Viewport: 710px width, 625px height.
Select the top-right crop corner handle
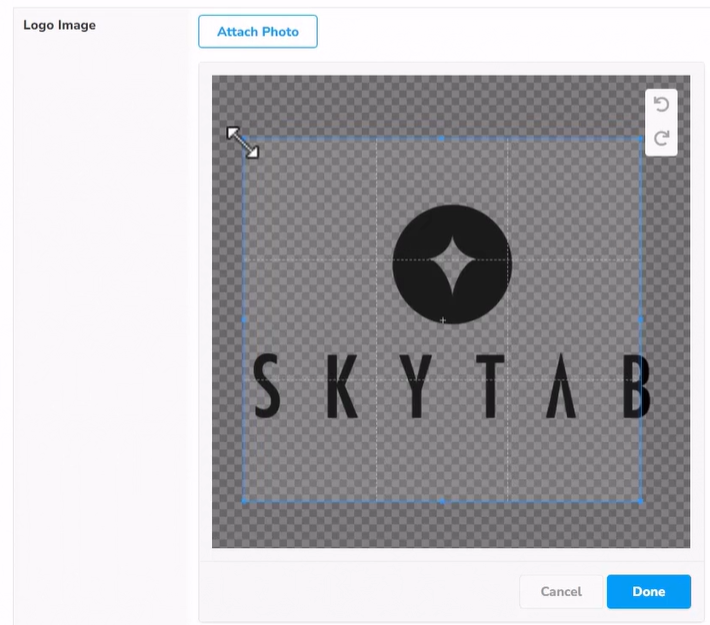(x=640, y=139)
